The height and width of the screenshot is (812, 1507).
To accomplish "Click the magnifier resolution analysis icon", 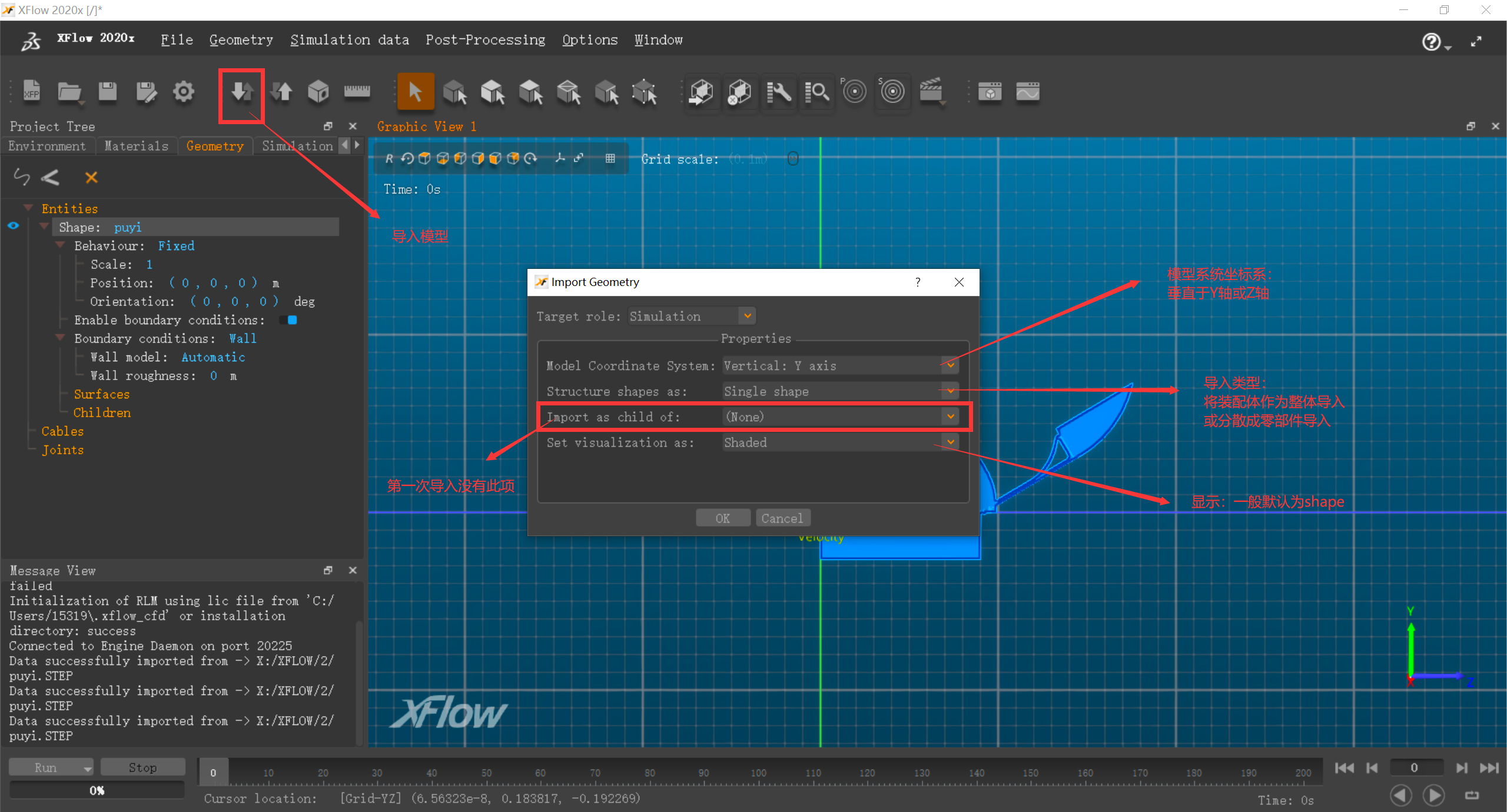I will [x=818, y=92].
